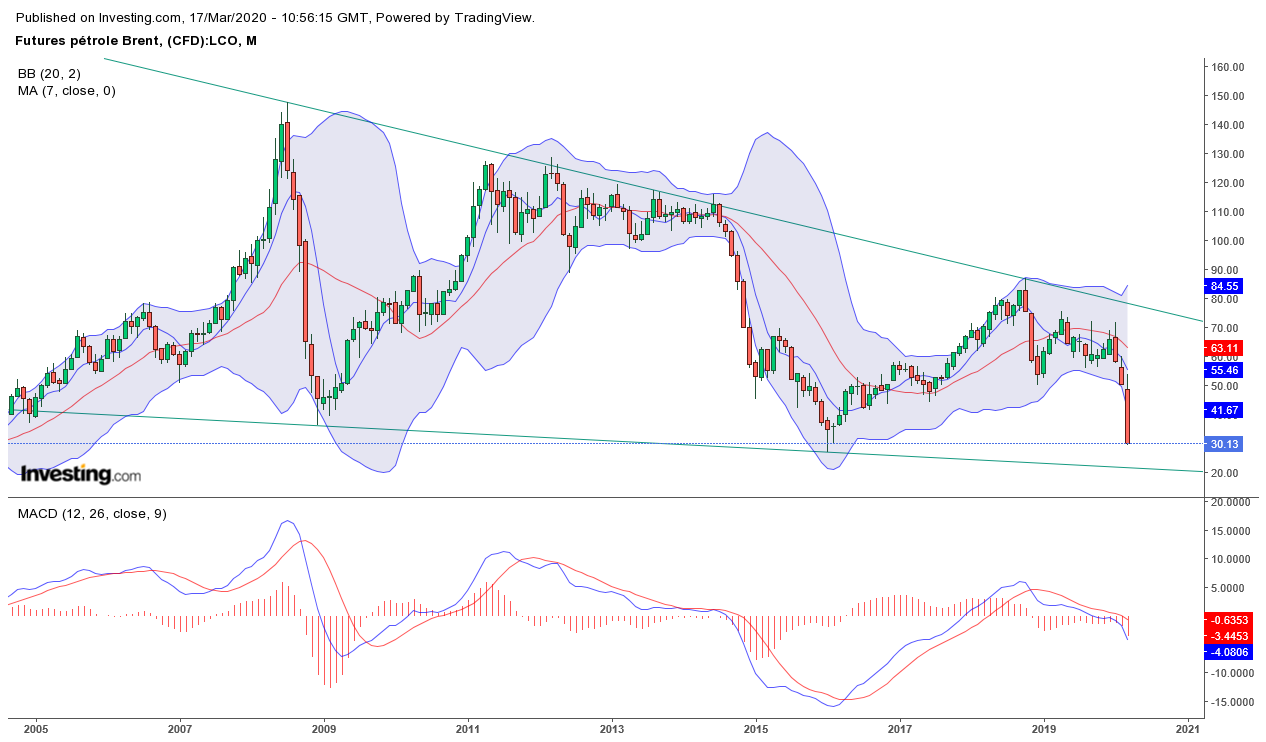Viewport: 1266px width, 742px height.
Task: Click the MACD axis label -15.0000
Action: [1231, 702]
